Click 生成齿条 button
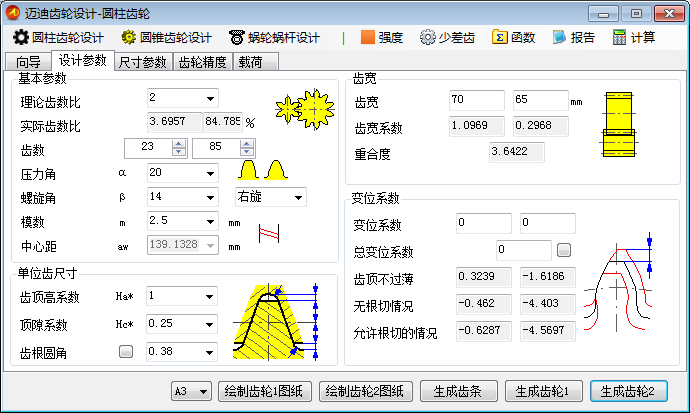The image size is (690, 413). coord(458,391)
